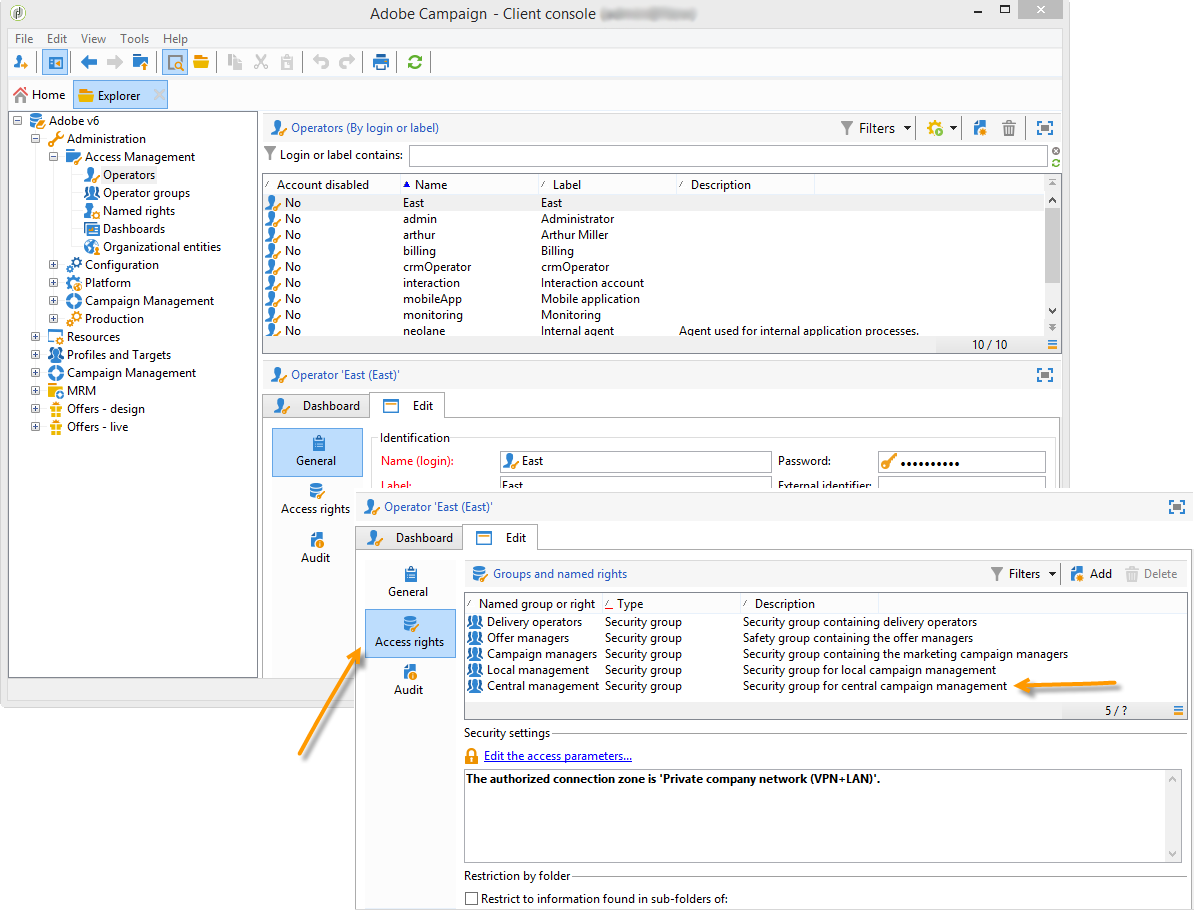Click the new operator icon beside the trash icon

pyautogui.click(x=980, y=128)
